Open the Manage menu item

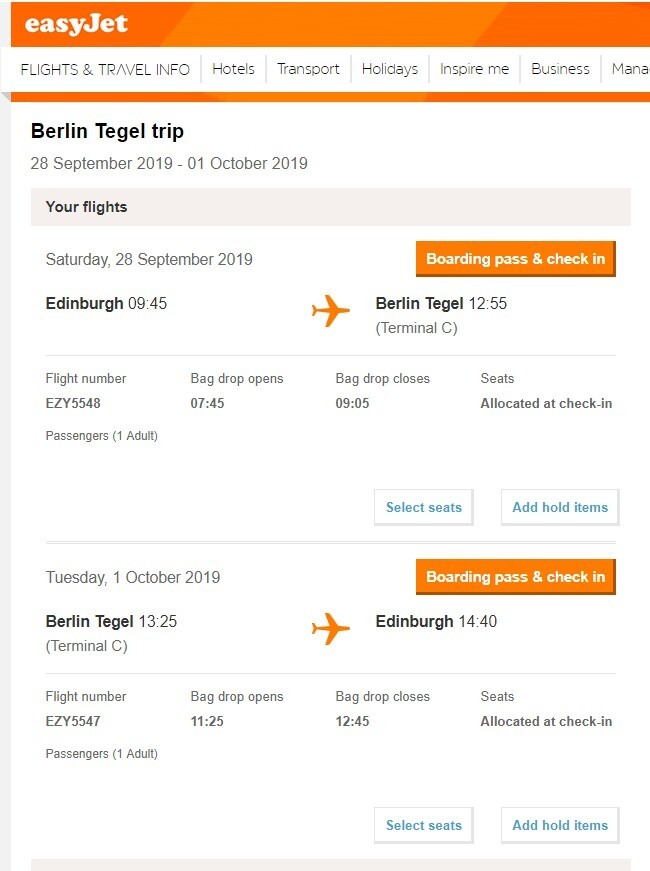point(630,69)
